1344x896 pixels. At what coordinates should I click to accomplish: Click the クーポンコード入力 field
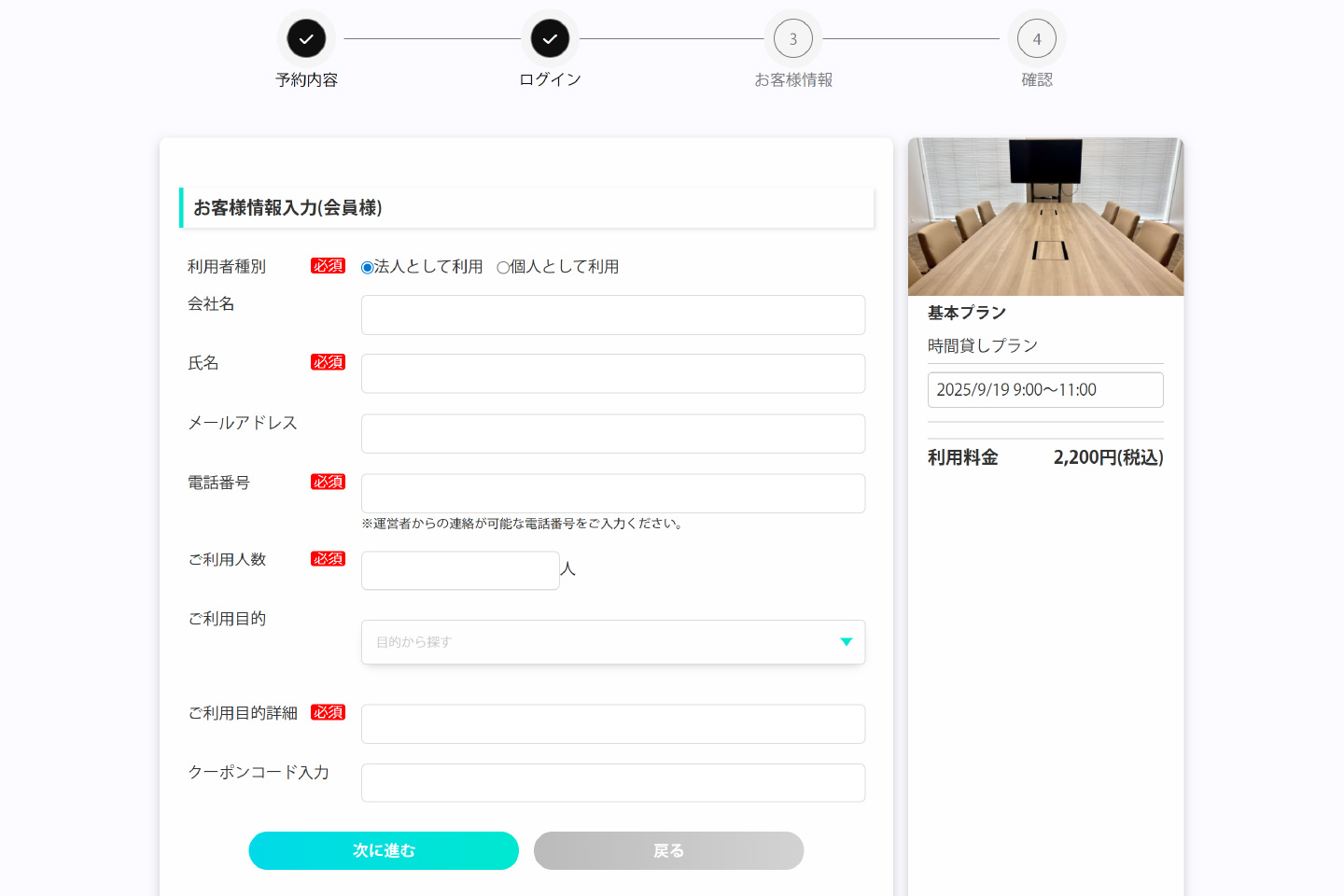[x=612, y=783]
